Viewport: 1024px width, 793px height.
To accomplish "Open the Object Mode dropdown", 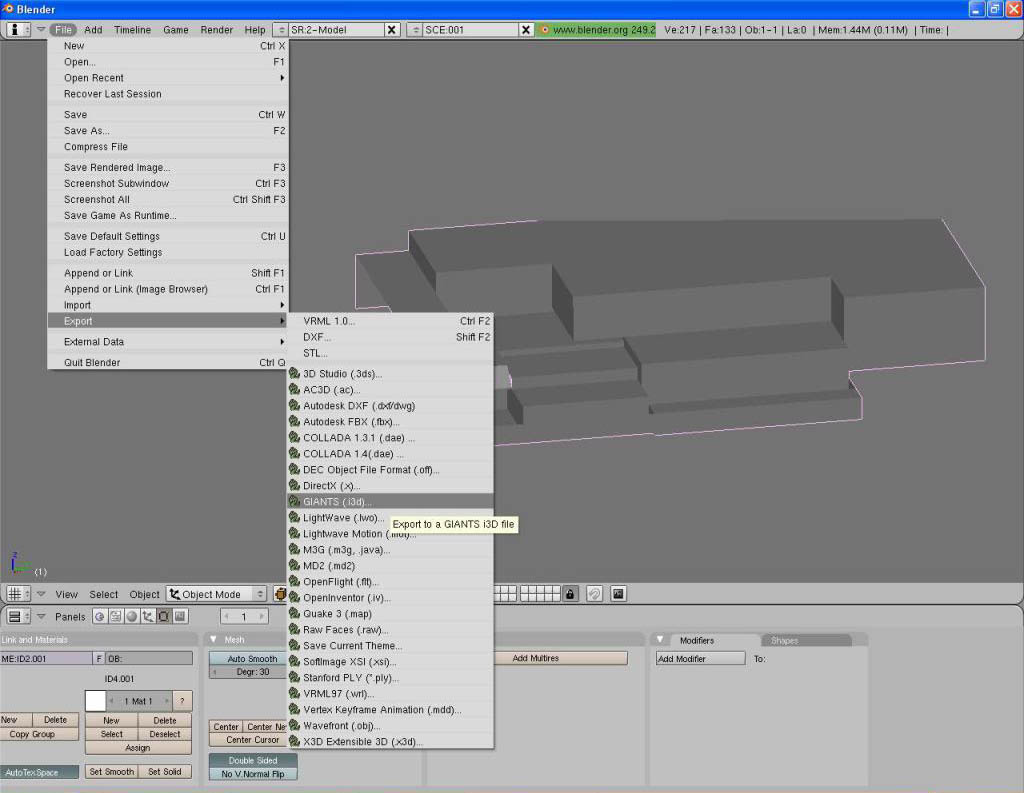I will 217,594.
